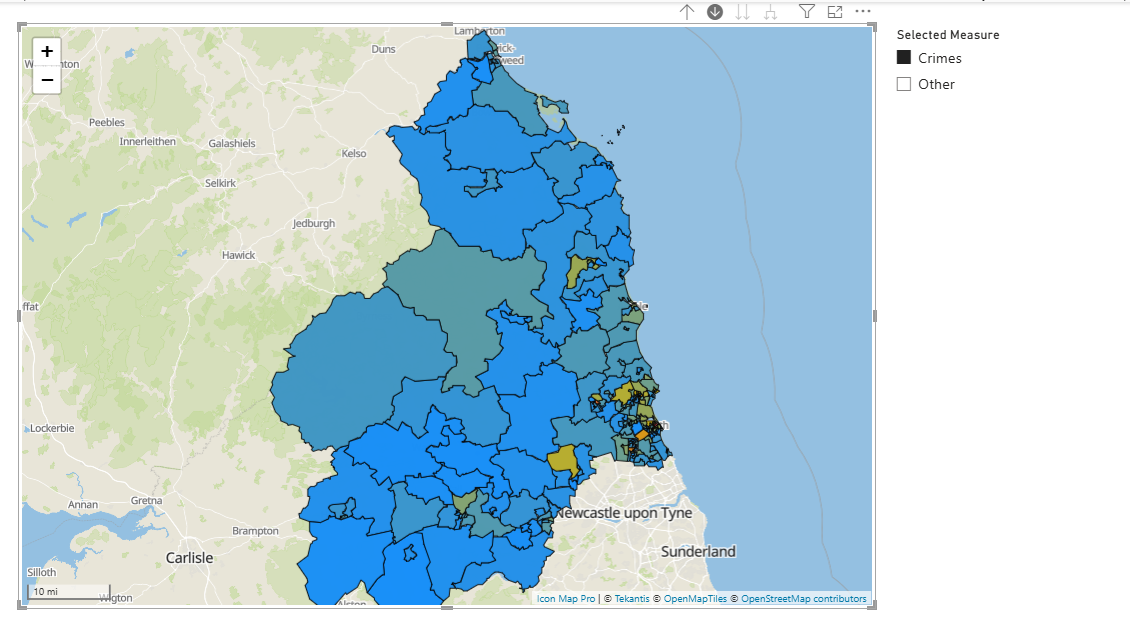Open the OpenStreetMap contributors link
The width and height of the screenshot is (1130, 621).
pyautogui.click(x=803, y=599)
